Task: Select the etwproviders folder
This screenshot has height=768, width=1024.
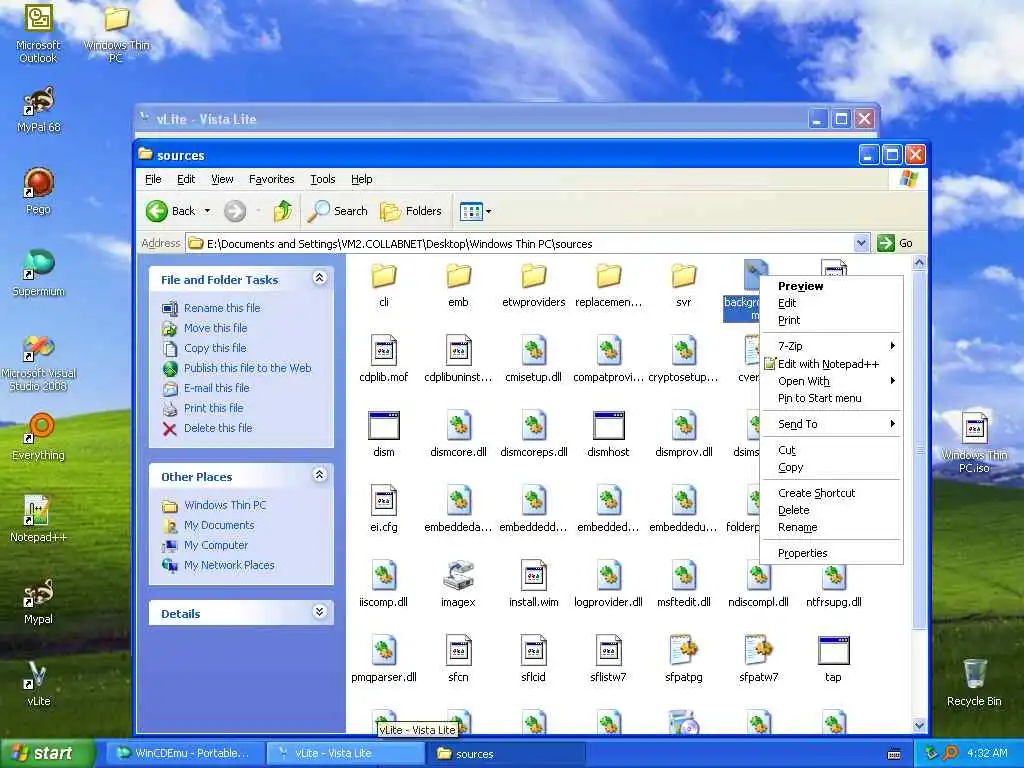Action: [534, 285]
